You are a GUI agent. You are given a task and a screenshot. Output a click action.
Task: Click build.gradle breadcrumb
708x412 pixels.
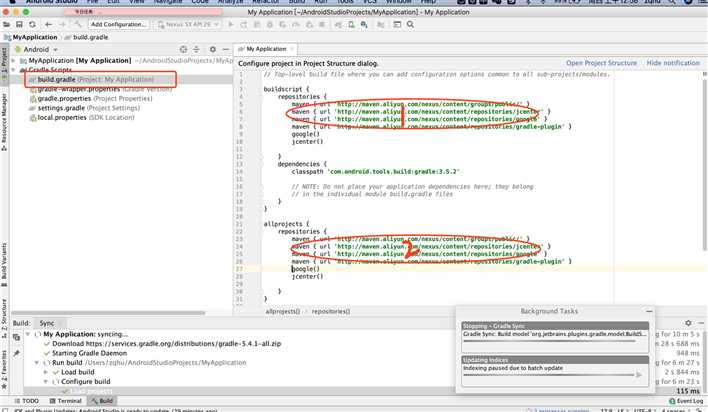coord(87,37)
